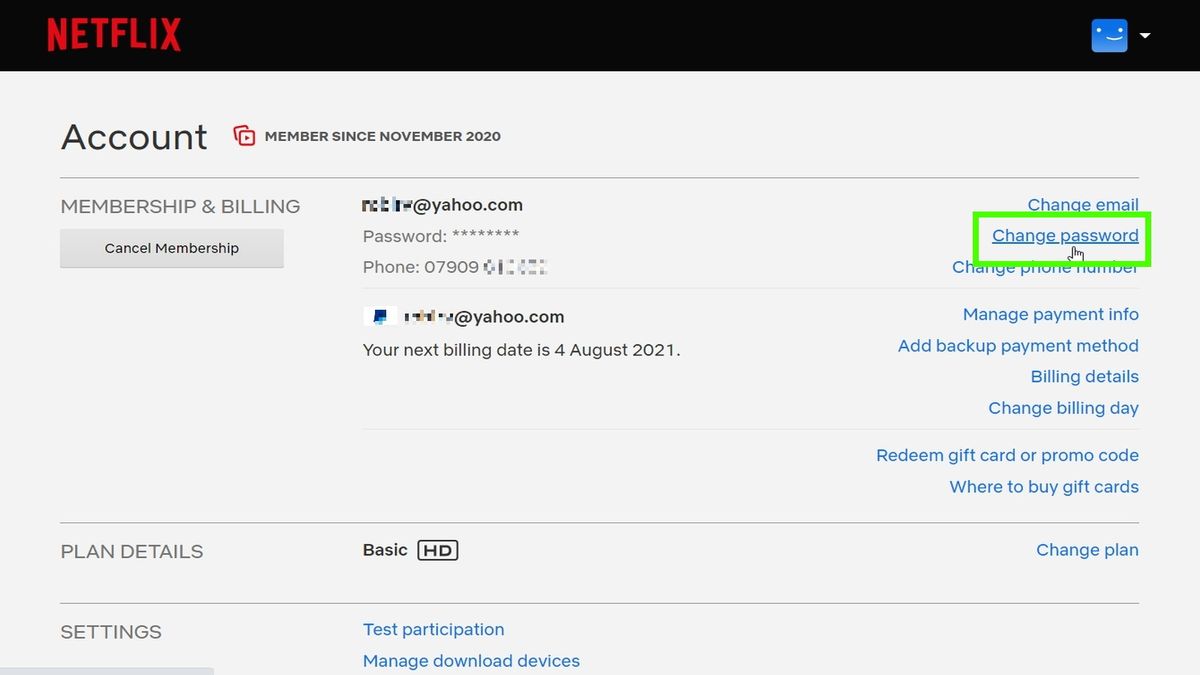The width and height of the screenshot is (1200, 675).
Task: Go to Manage download devices
Action: click(471, 661)
